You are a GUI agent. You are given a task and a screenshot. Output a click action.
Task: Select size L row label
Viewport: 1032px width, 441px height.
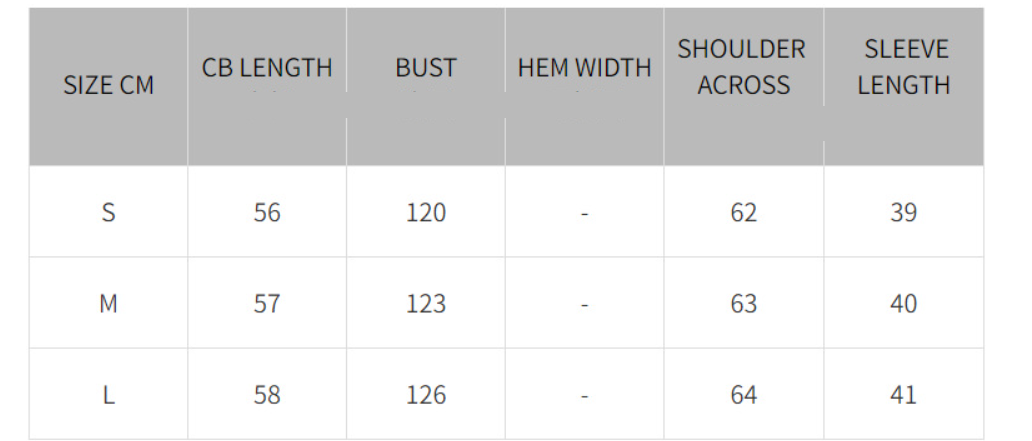pyautogui.click(x=109, y=395)
